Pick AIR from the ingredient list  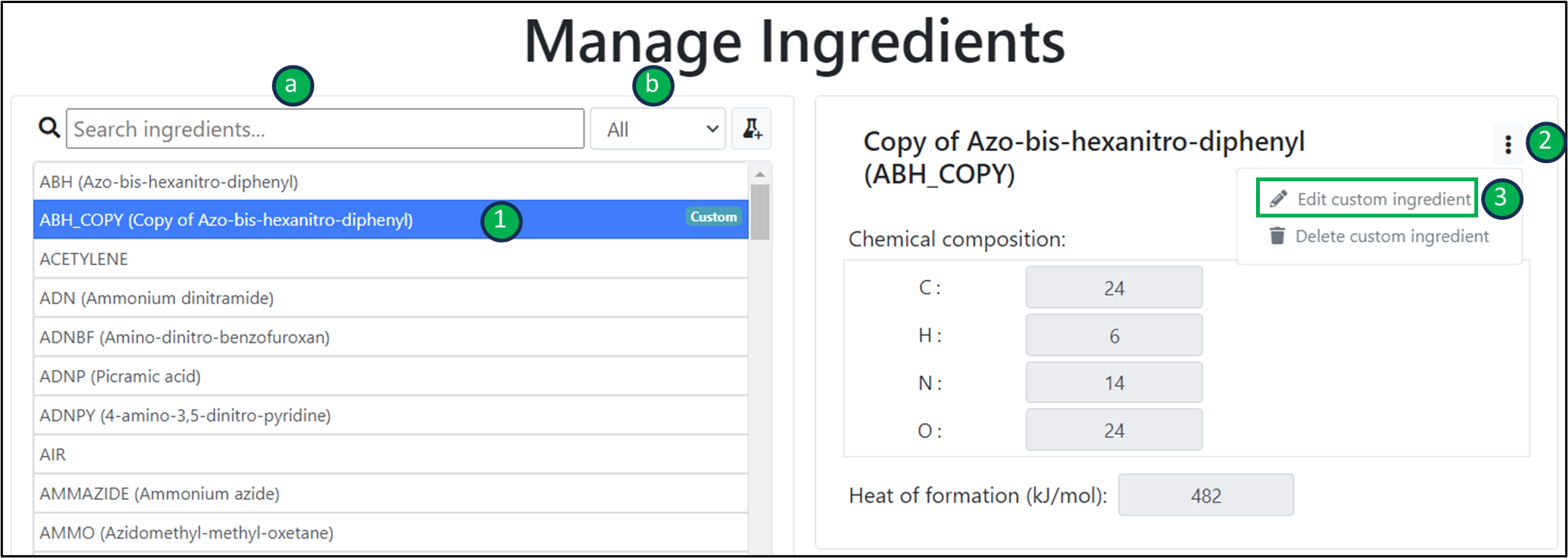pos(53,455)
